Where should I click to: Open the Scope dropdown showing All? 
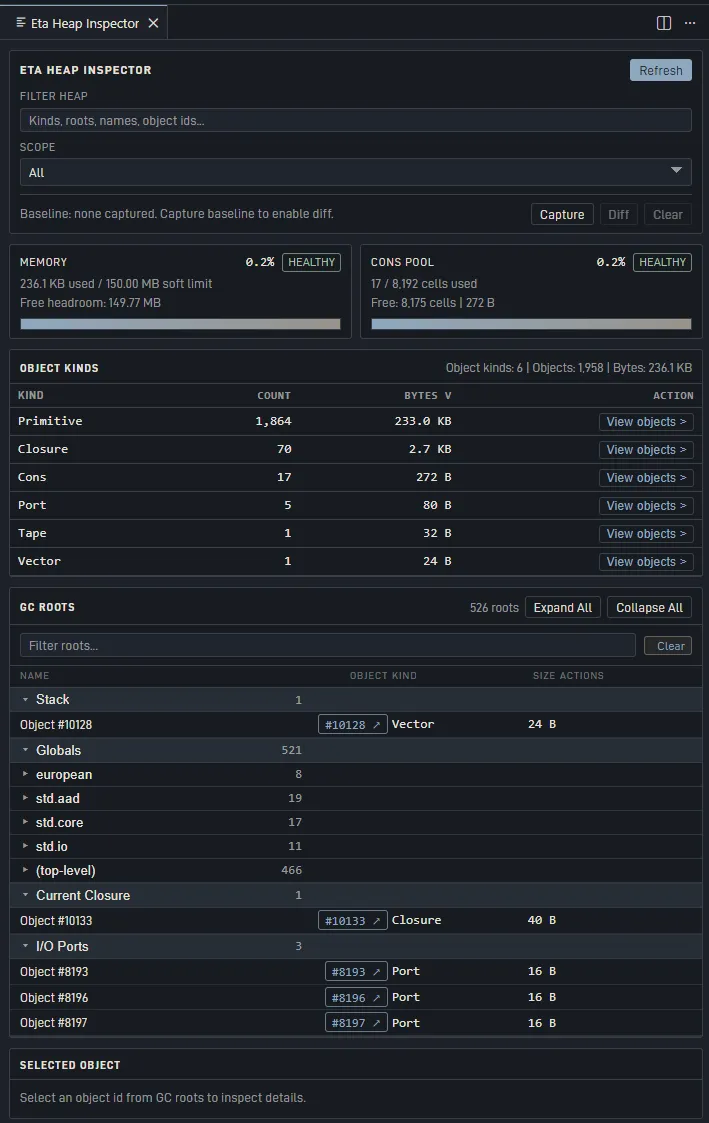355,172
